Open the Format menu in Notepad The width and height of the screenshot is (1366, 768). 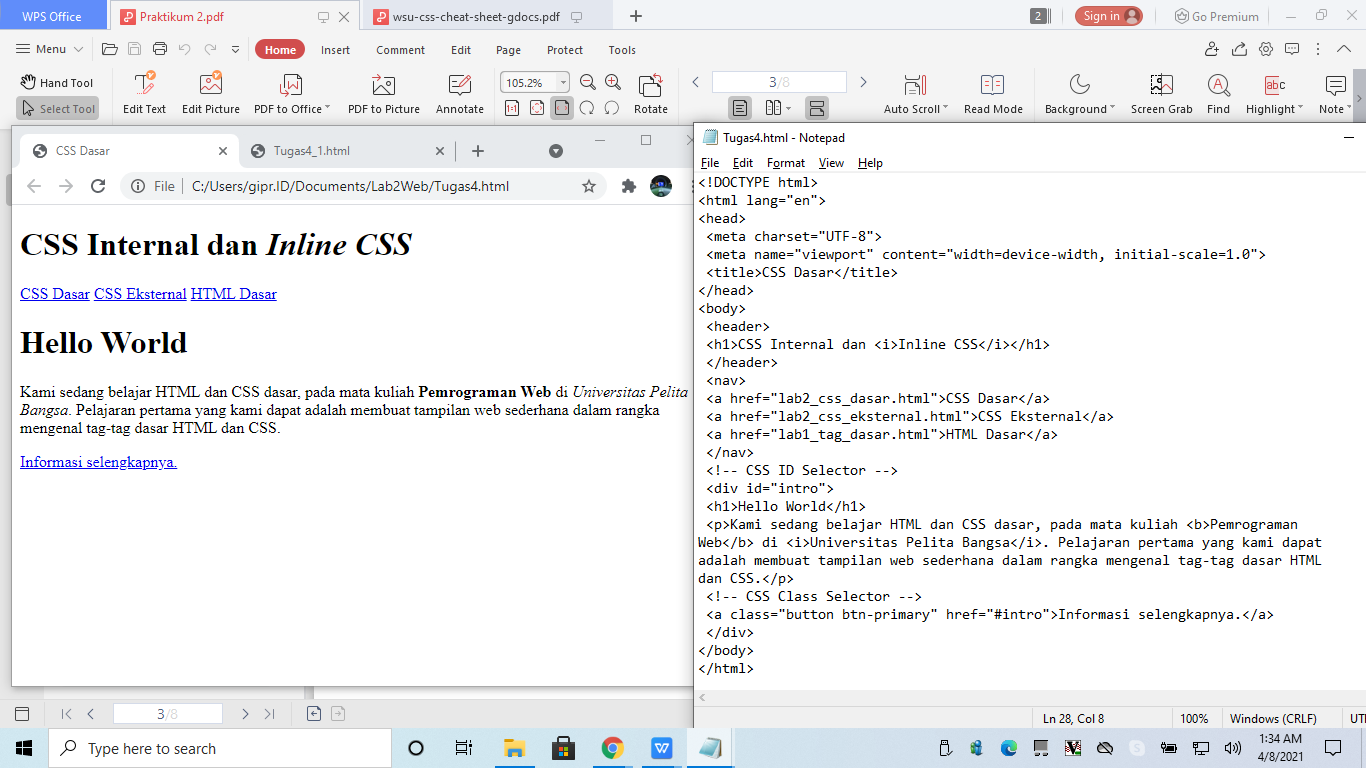(786, 162)
